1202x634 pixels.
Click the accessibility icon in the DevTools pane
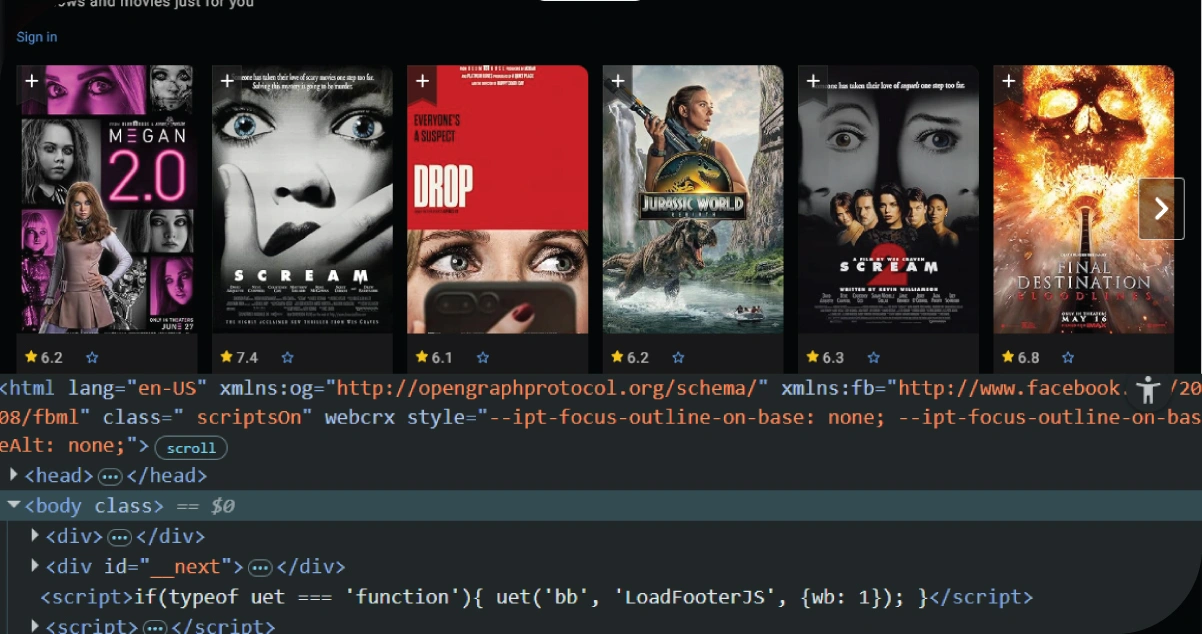click(x=1147, y=390)
